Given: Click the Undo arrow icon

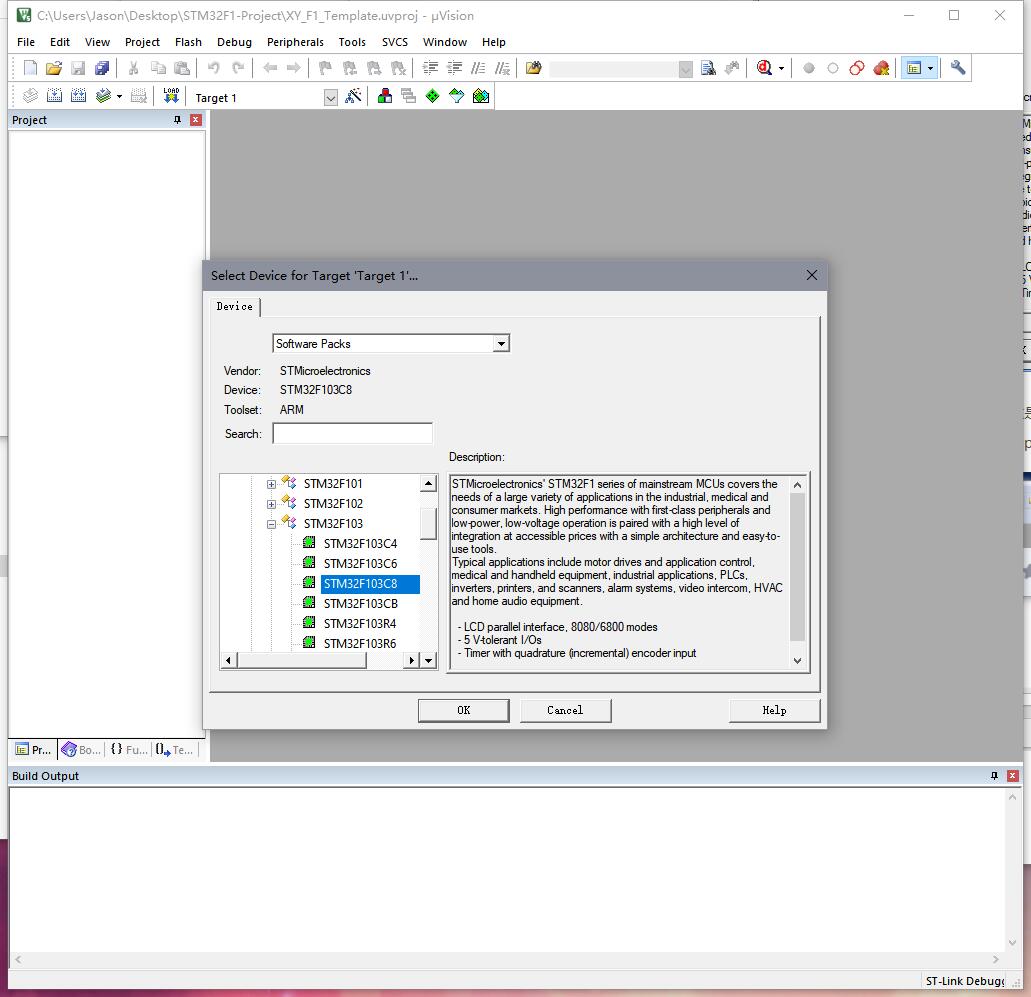Looking at the screenshot, I should pos(213,68).
